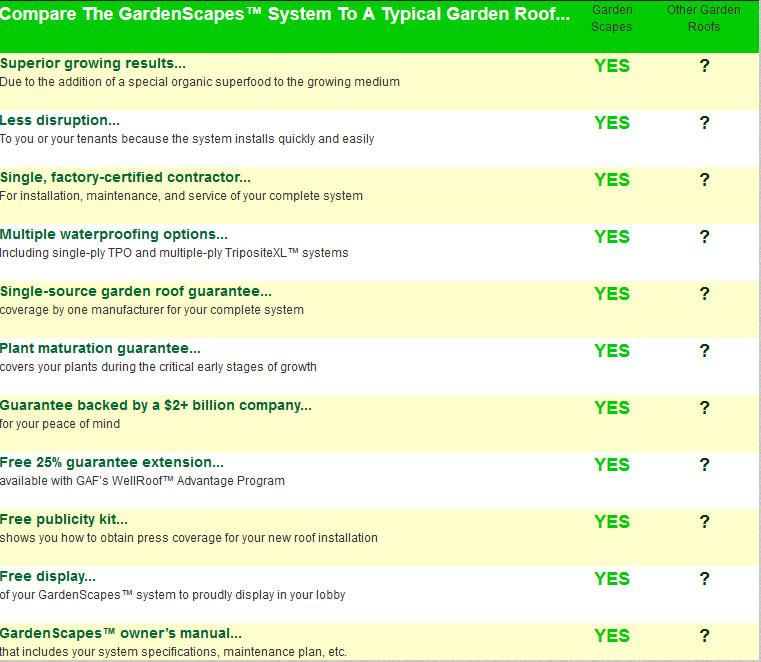Click 'Free display...' heading
This screenshot has width=761, height=662.
tap(48, 577)
